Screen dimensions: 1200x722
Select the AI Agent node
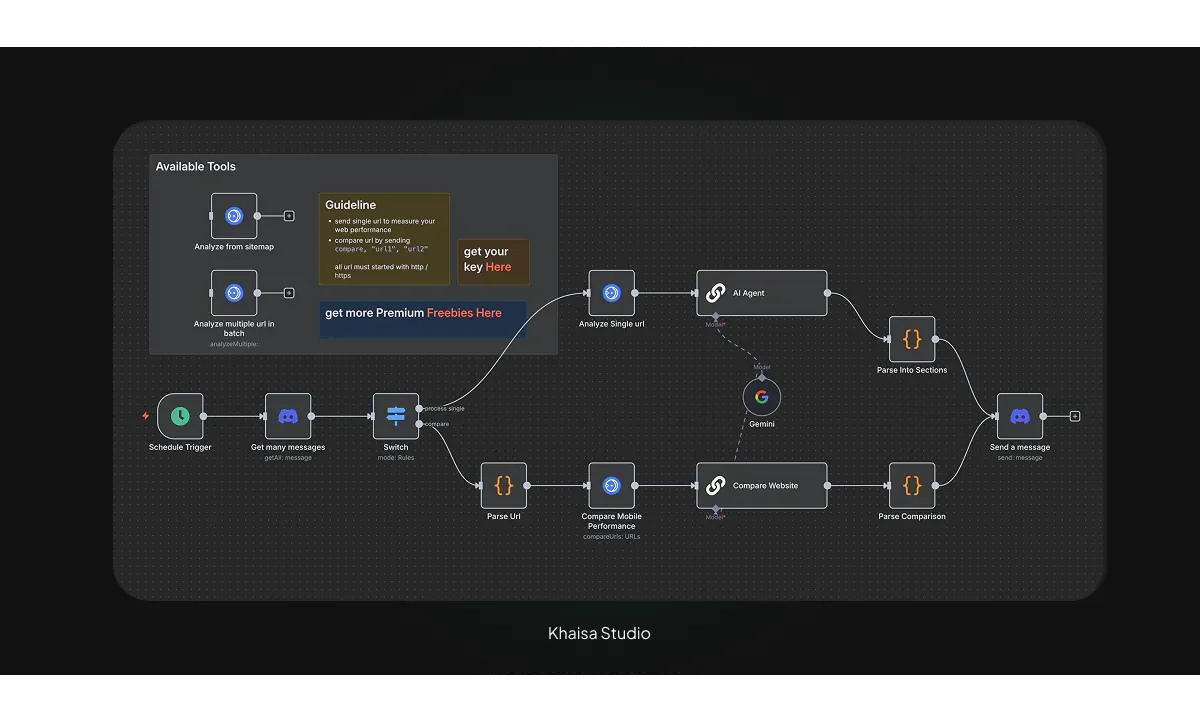(762, 293)
